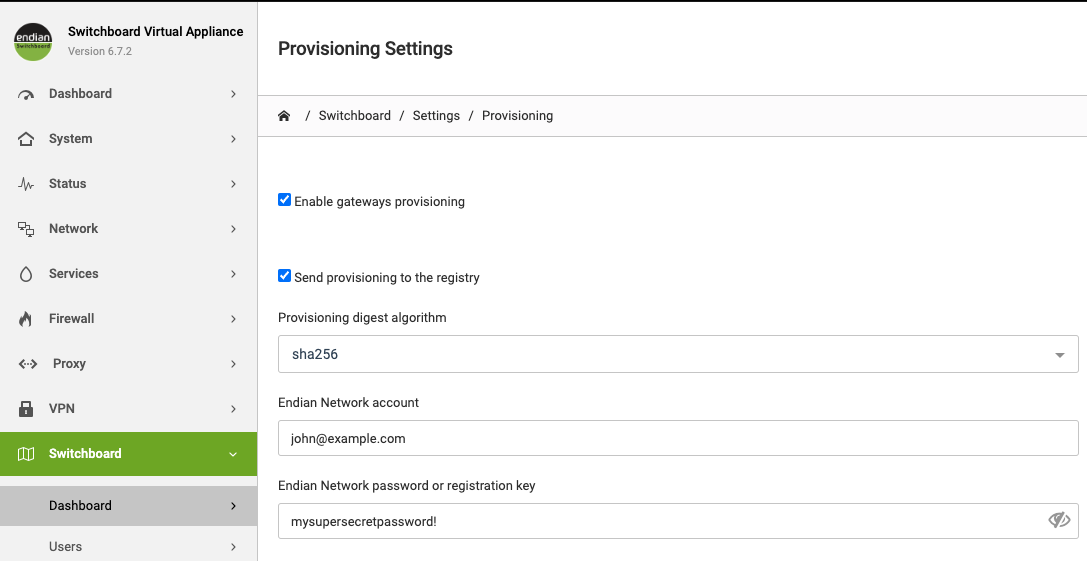The width and height of the screenshot is (1087, 561).
Task: Select Dashboard under Switchboard
Action: click(x=128, y=506)
